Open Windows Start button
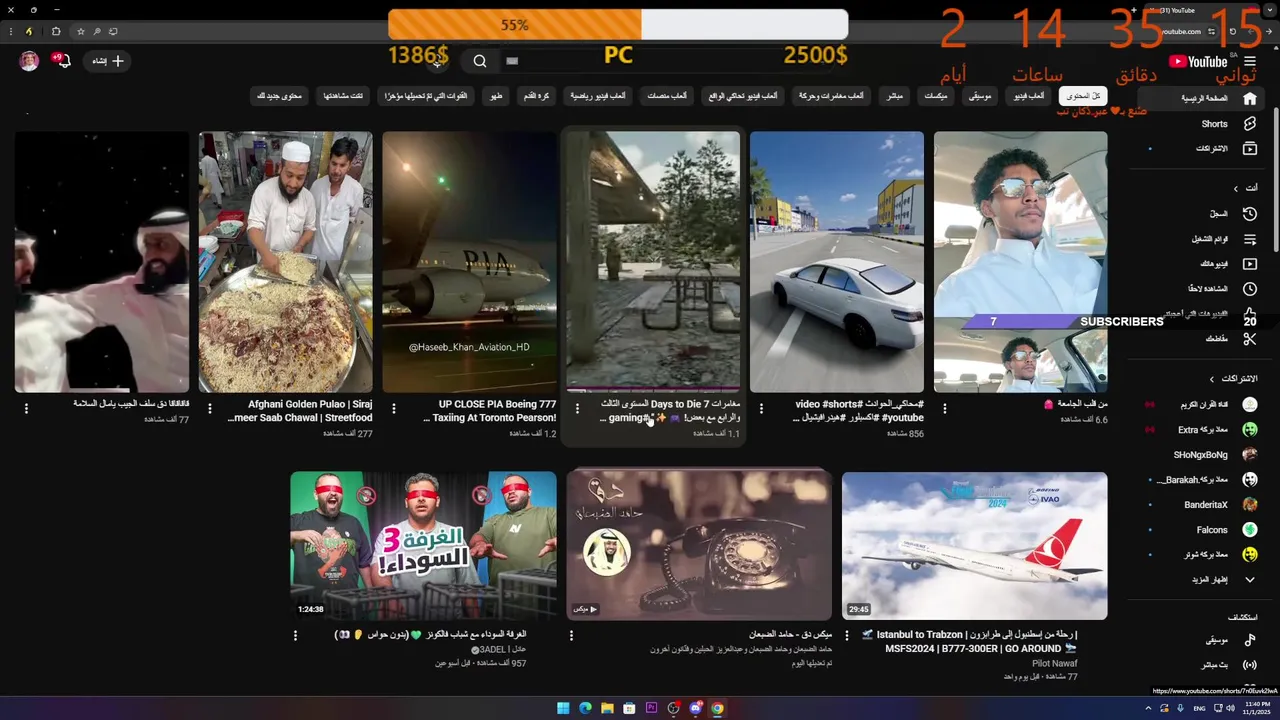Image resolution: width=1280 pixels, height=720 pixels. (x=563, y=708)
